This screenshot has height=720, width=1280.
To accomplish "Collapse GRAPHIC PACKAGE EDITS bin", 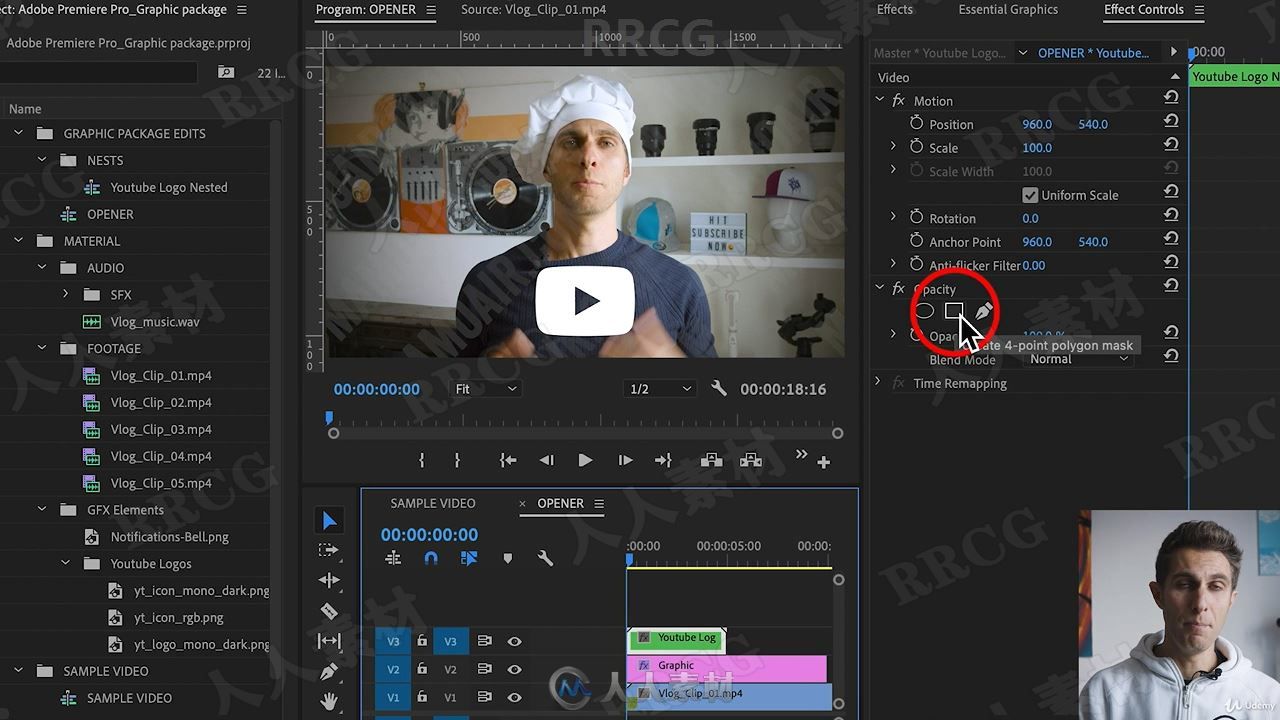I will [18, 133].
